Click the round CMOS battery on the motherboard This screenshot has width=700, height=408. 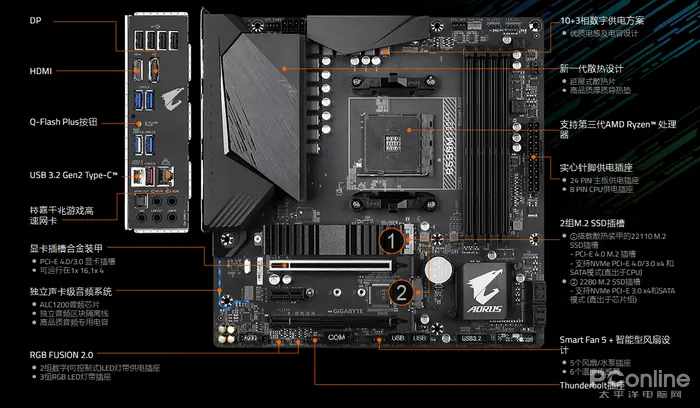point(438,271)
